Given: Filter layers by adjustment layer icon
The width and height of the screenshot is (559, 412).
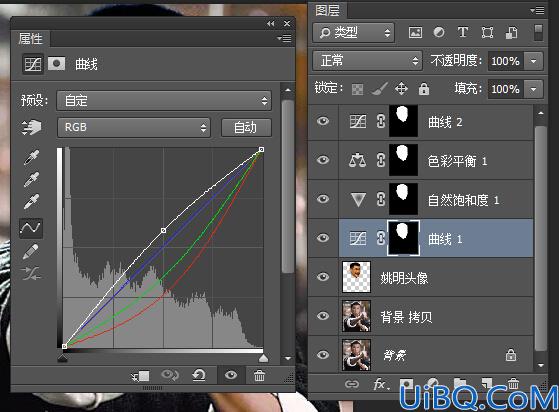Looking at the screenshot, I should 439,32.
